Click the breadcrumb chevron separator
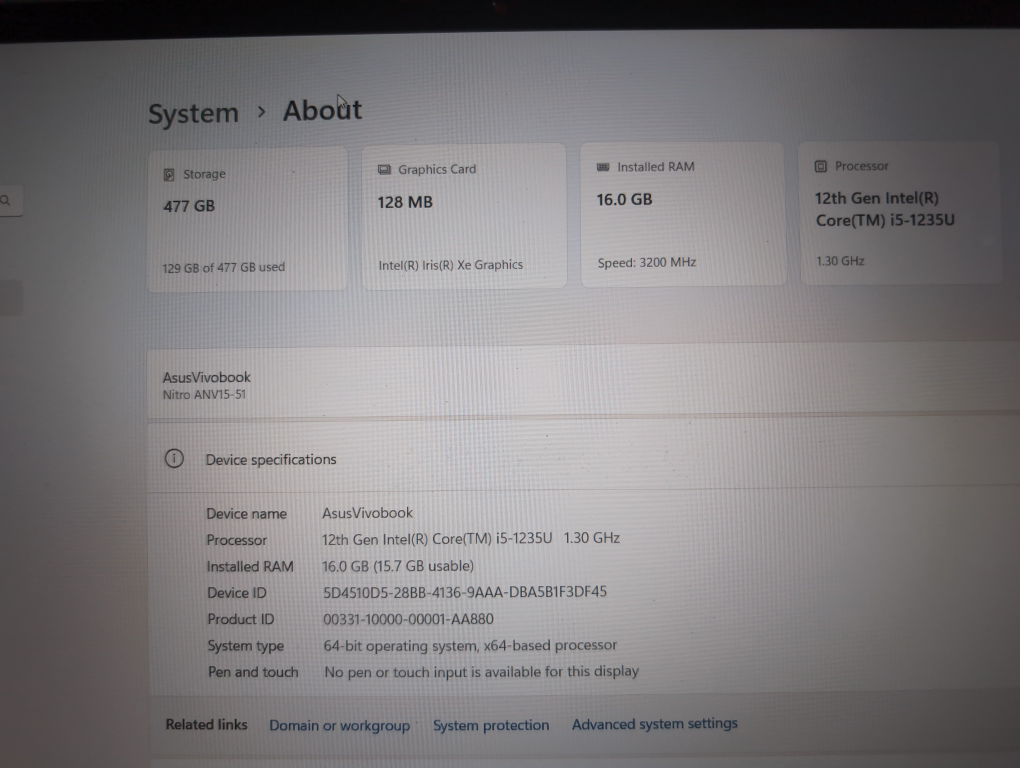 [x=261, y=112]
